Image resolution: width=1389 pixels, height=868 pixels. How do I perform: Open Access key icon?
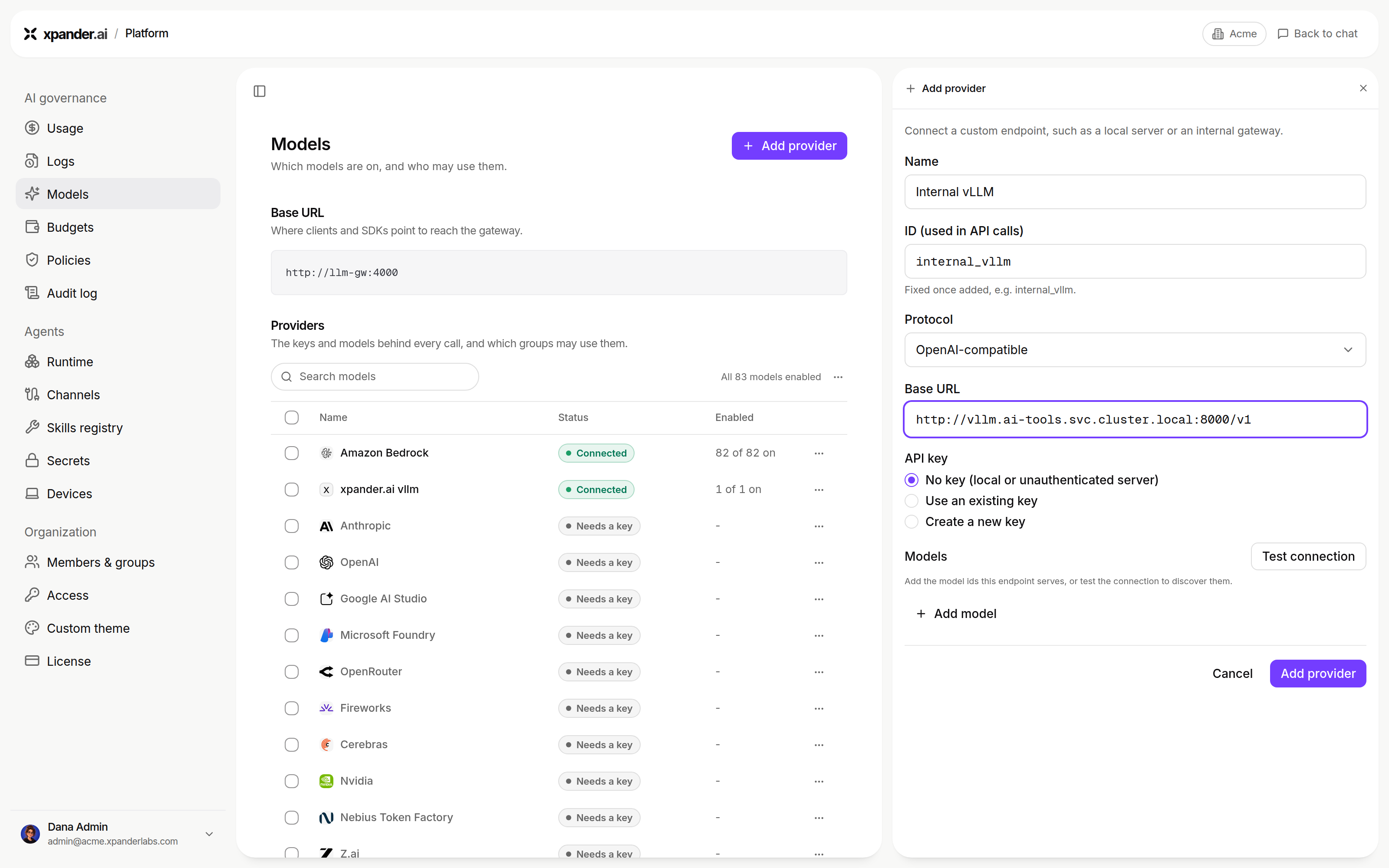tap(32, 595)
